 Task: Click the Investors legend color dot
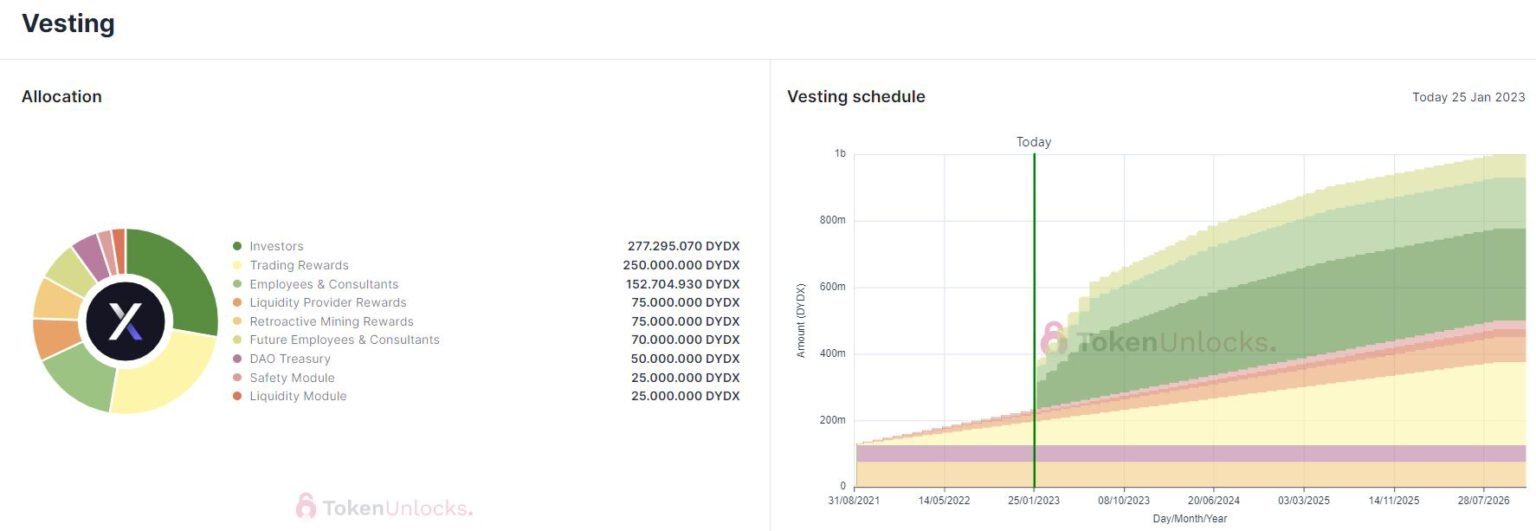click(x=237, y=246)
